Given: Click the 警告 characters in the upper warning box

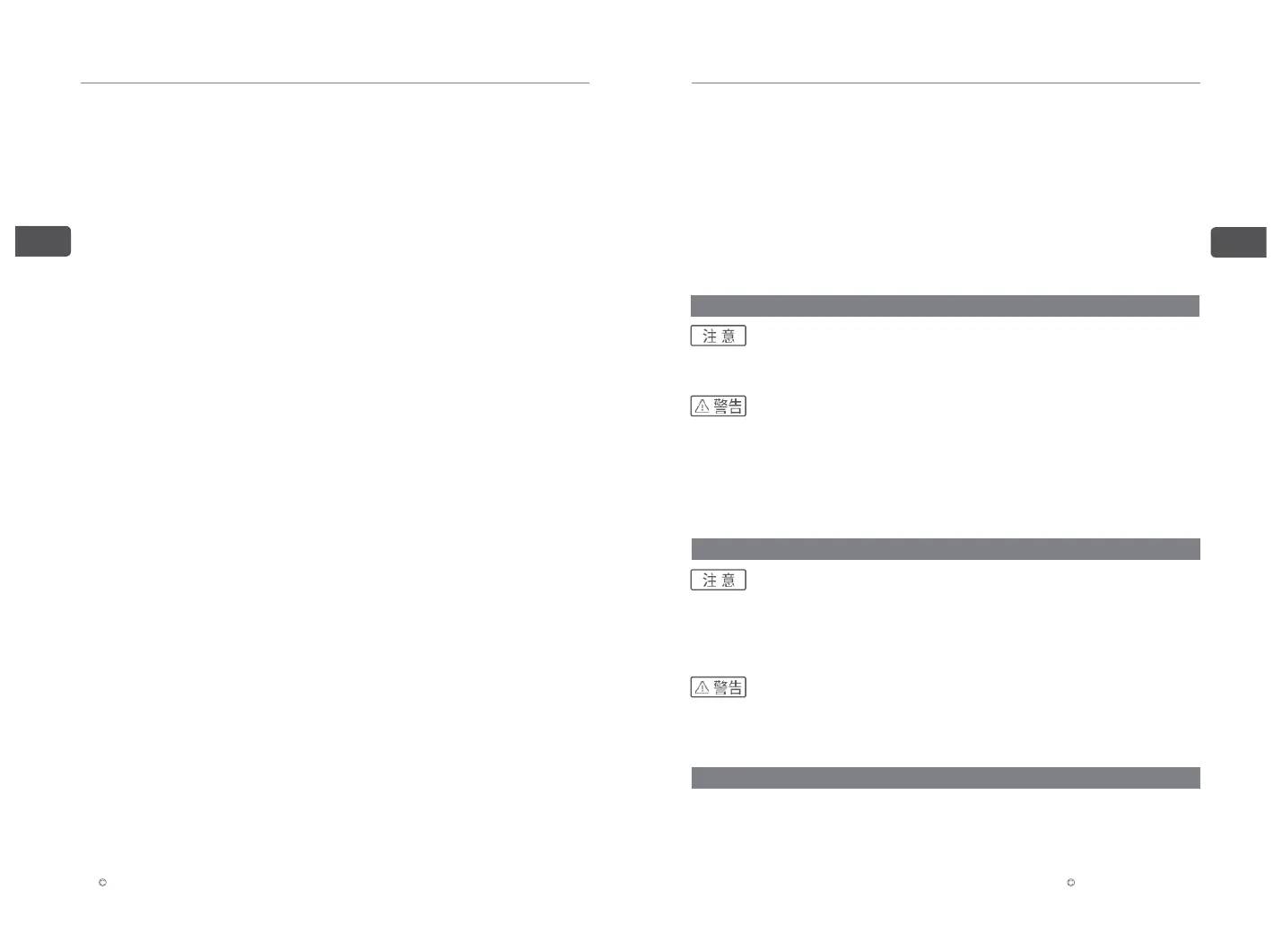Looking at the screenshot, I should click(x=728, y=406).
